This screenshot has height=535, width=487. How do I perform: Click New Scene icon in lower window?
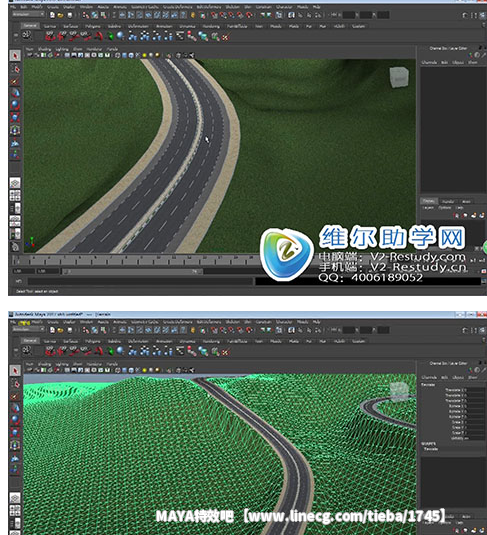52,330
